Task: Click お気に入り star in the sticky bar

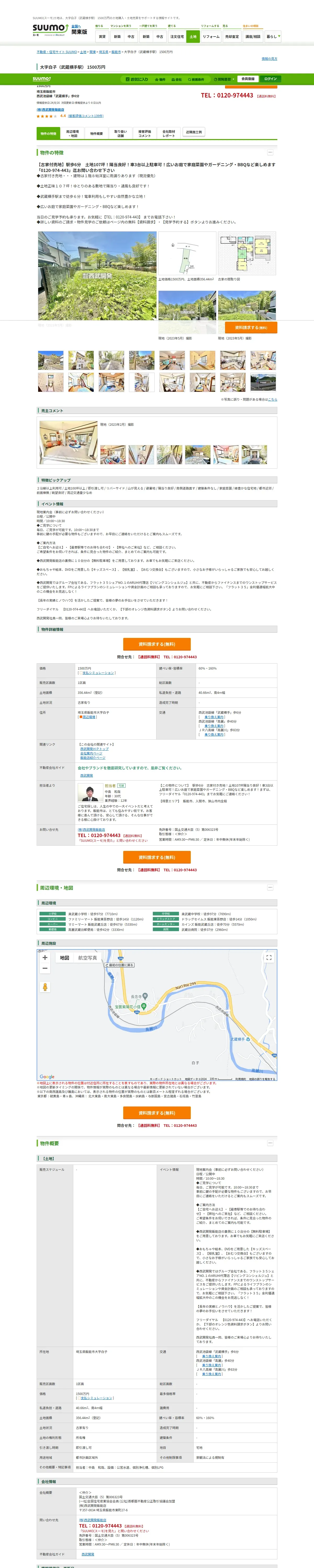Action: 137,79
